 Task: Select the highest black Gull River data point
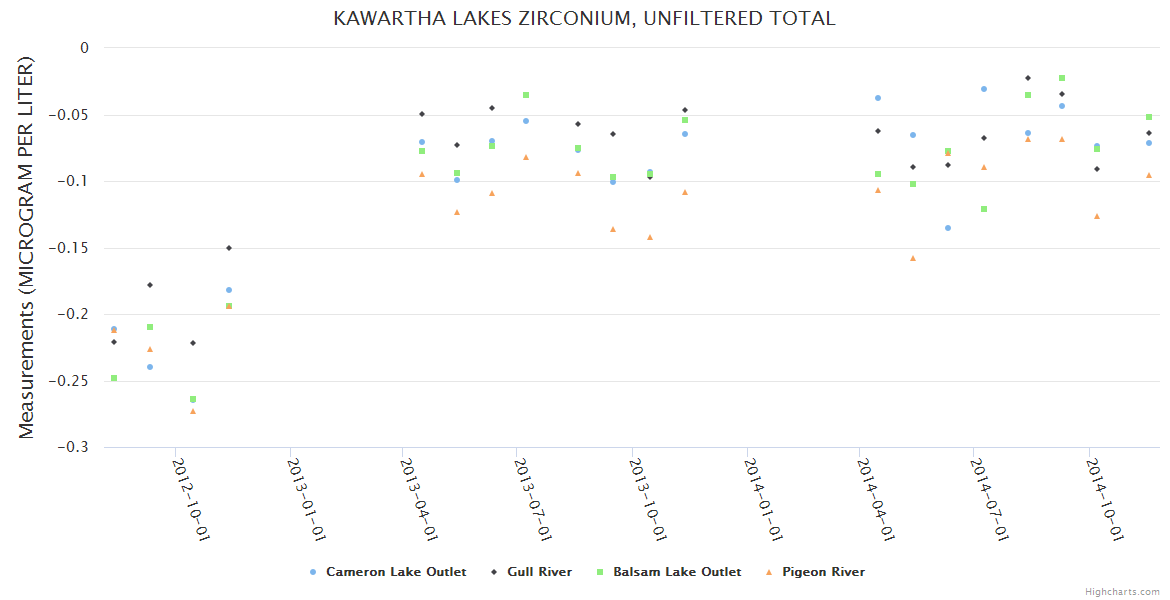pos(1027,78)
